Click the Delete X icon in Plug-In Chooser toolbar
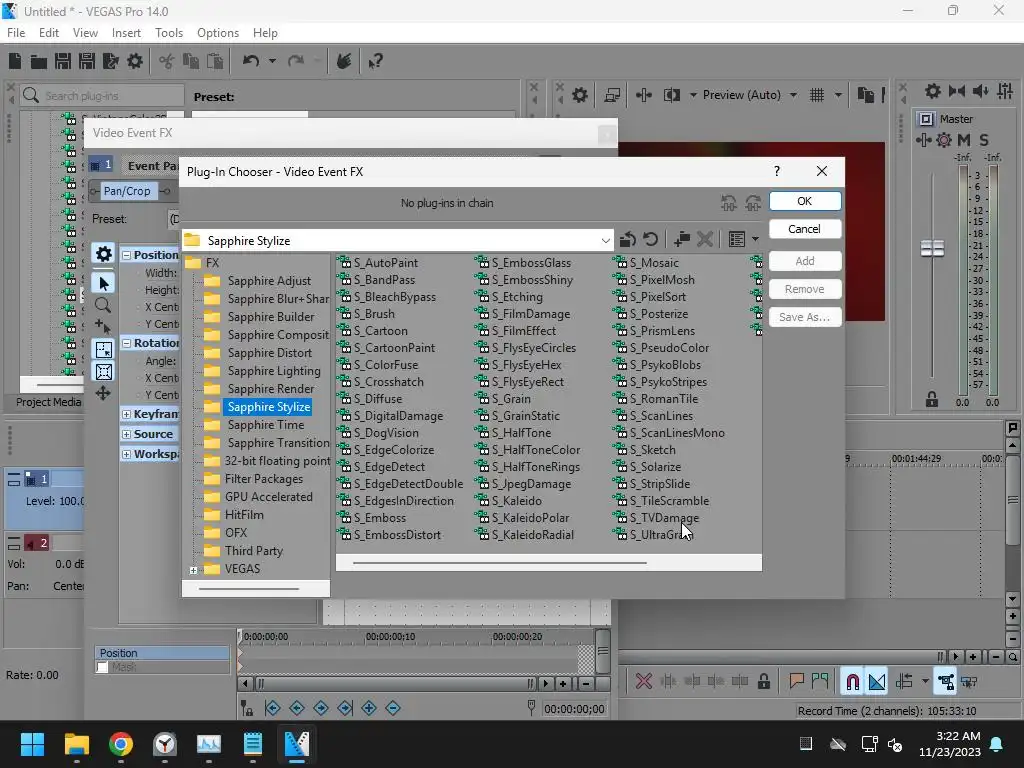The width and height of the screenshot is (1024, 768). [705, 240]
